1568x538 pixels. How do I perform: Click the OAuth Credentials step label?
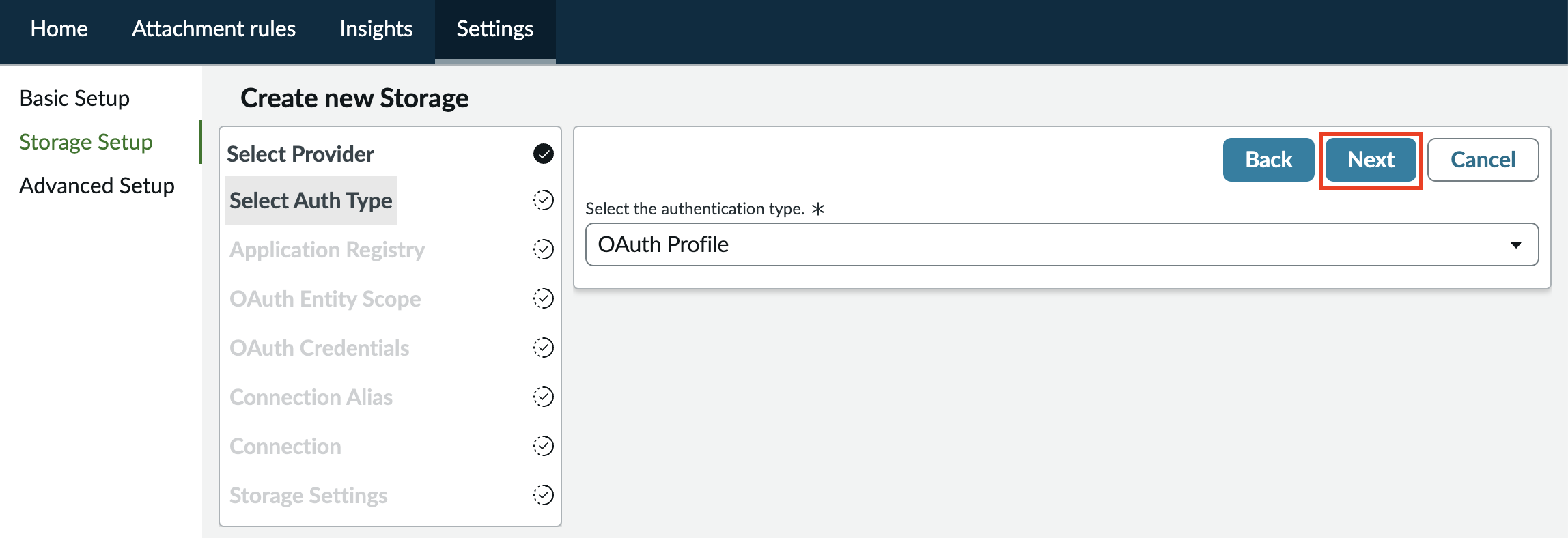tap(320, 348)
